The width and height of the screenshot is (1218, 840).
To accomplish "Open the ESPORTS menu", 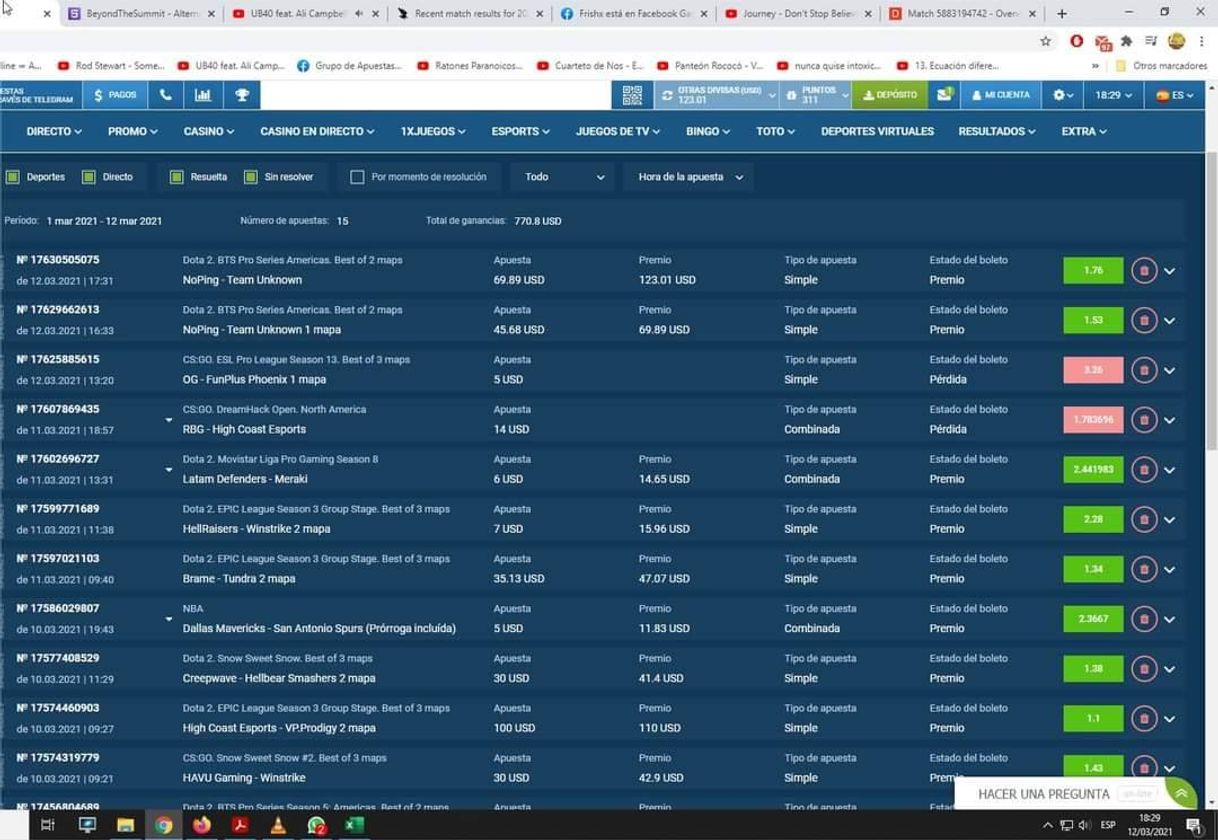I will coord(520,132).
